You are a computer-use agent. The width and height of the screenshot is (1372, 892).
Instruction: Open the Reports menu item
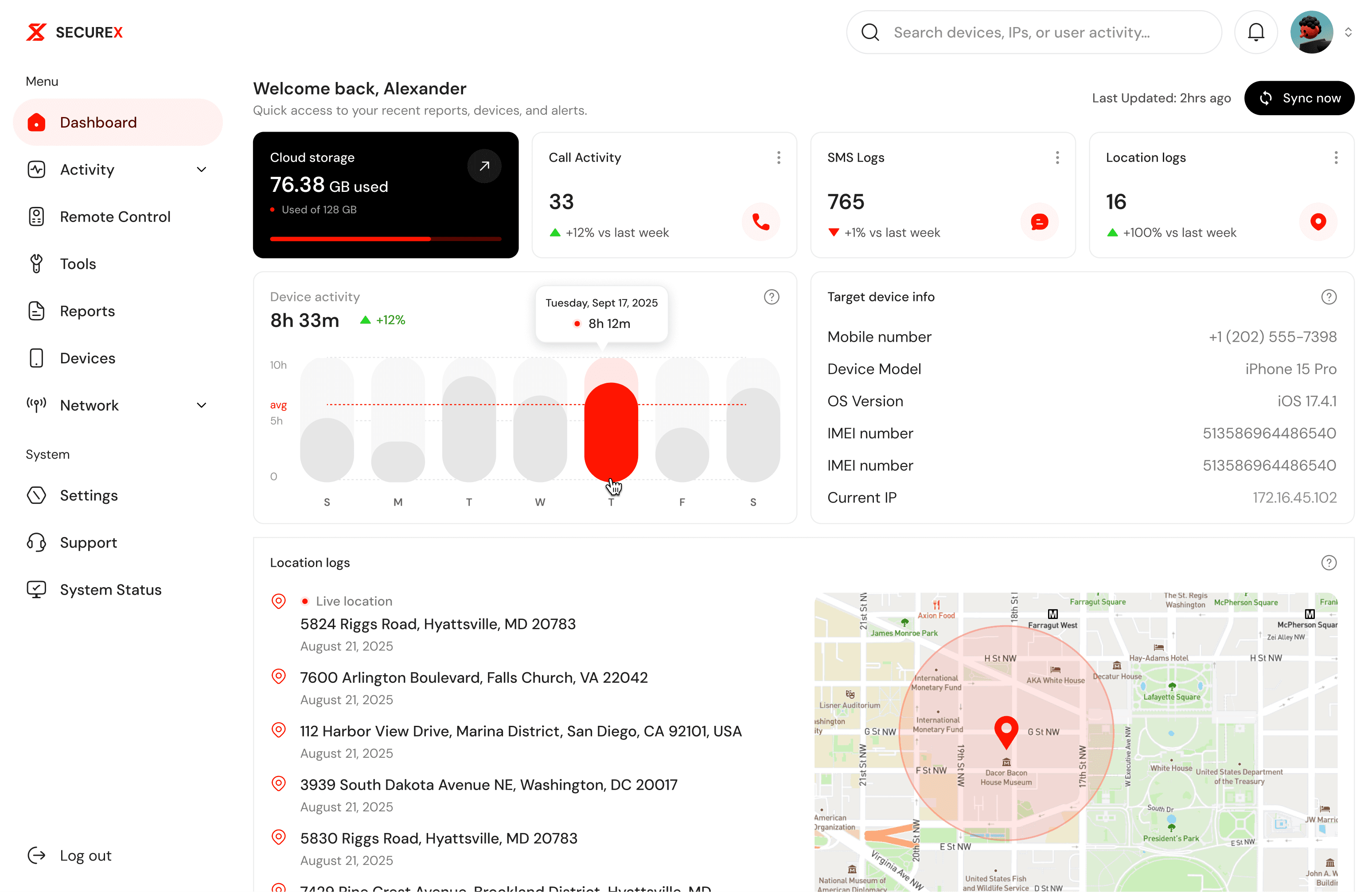(x=87, y=312)
